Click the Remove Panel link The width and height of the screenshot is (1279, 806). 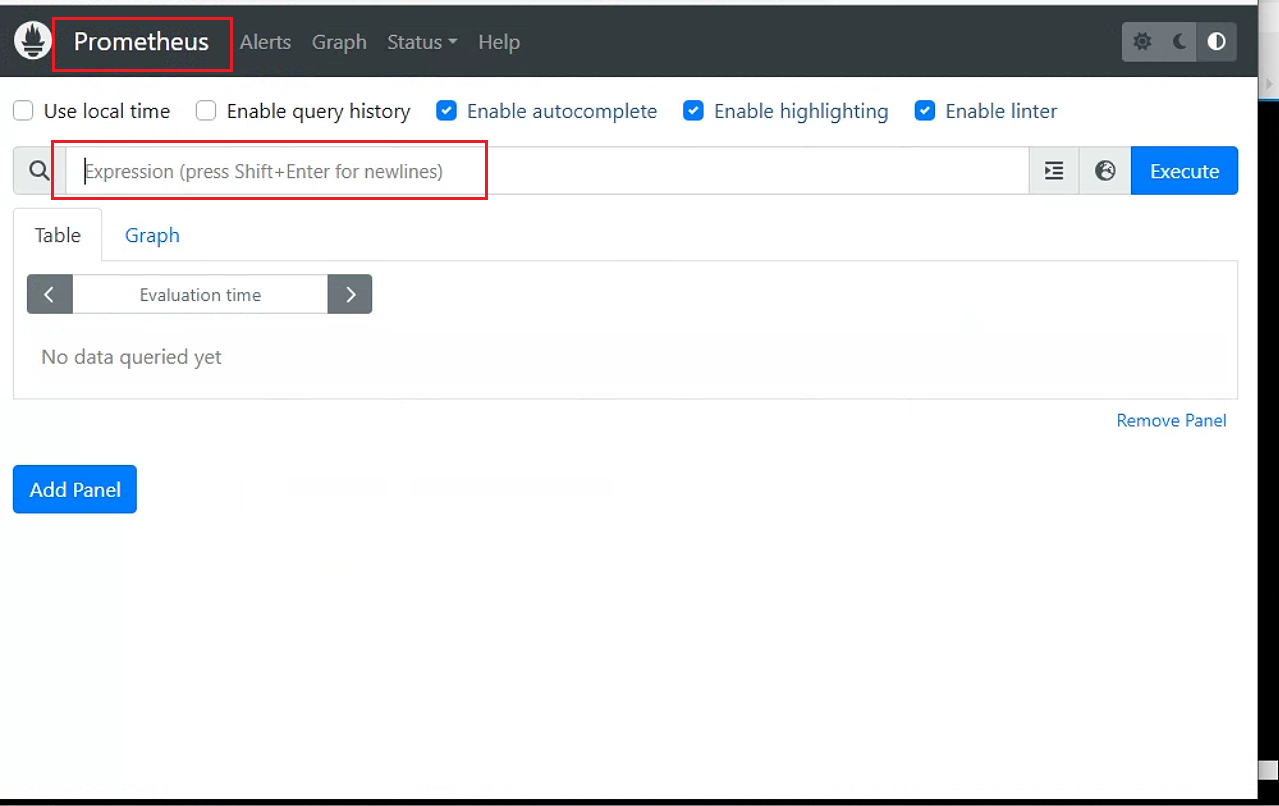click(x=1171, y=421)
